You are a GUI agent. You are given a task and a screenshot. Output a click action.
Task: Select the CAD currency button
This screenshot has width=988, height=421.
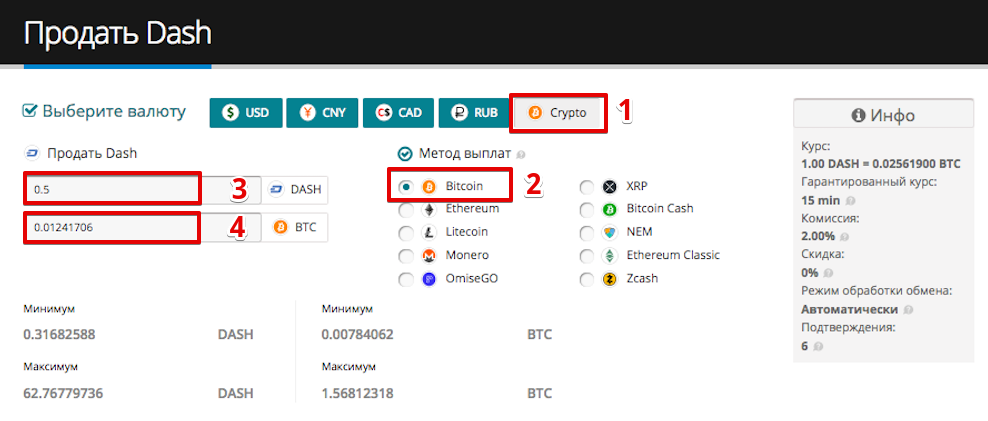point(398,113)
